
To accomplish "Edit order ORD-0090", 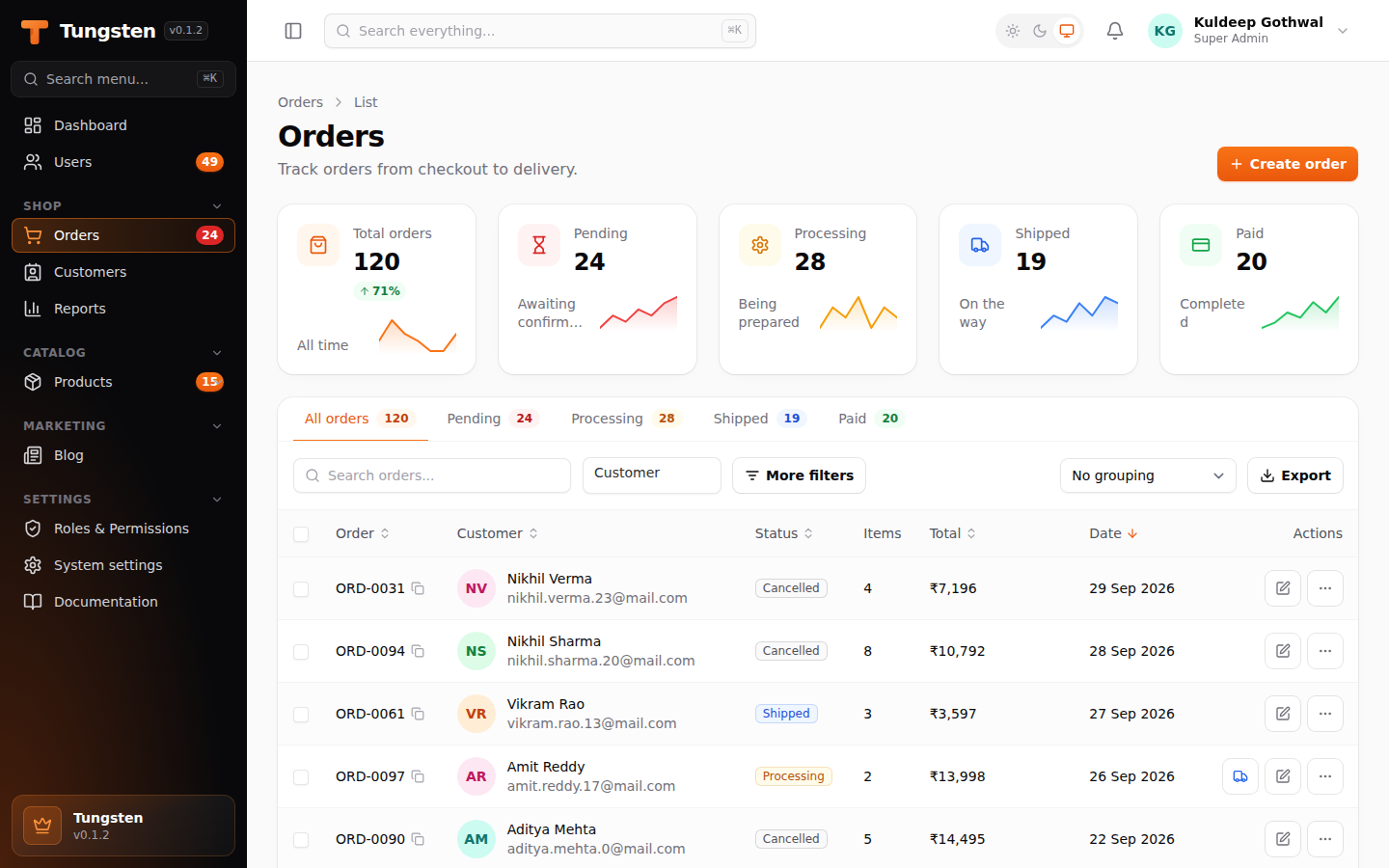I will (1283, 839).
